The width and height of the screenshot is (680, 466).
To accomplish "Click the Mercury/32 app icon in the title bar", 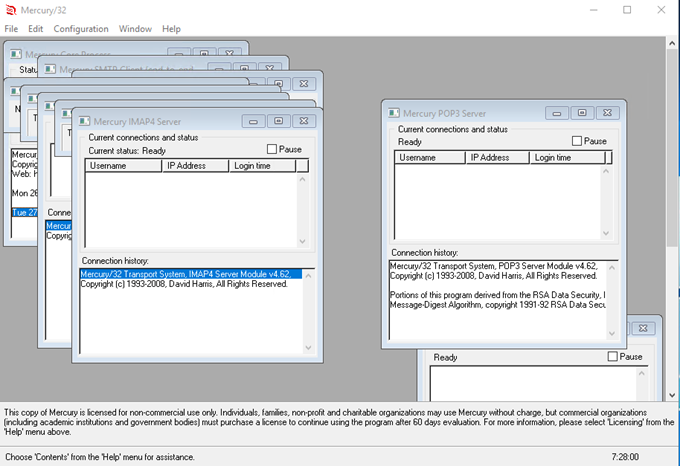I will coord(10,10).
